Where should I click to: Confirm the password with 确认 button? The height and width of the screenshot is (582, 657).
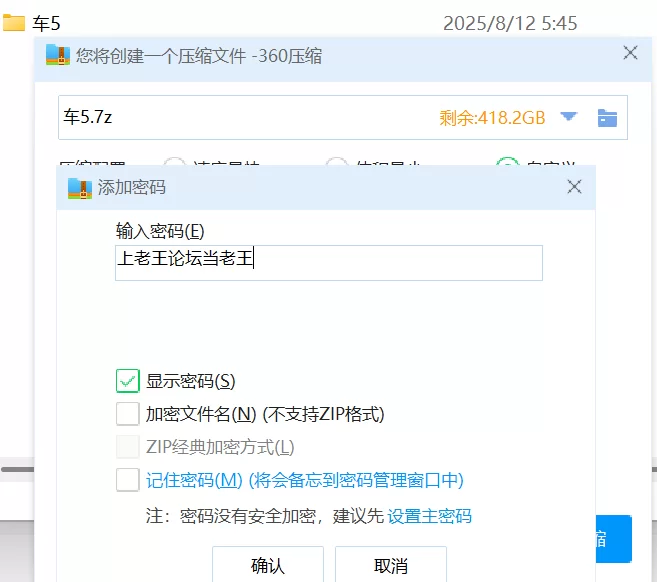pyautogui.click(x=268, y=565)
